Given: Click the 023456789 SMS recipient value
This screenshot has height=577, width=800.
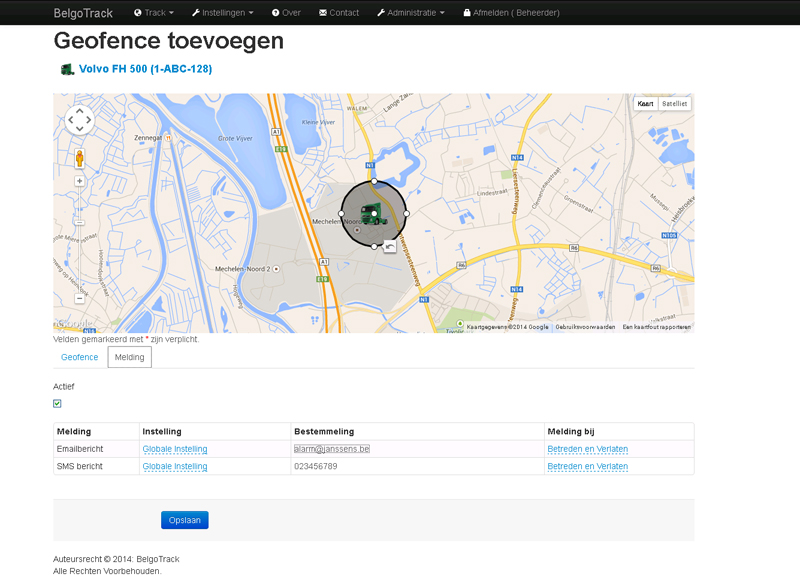Looking at the screenshot, I should point(316,466).
